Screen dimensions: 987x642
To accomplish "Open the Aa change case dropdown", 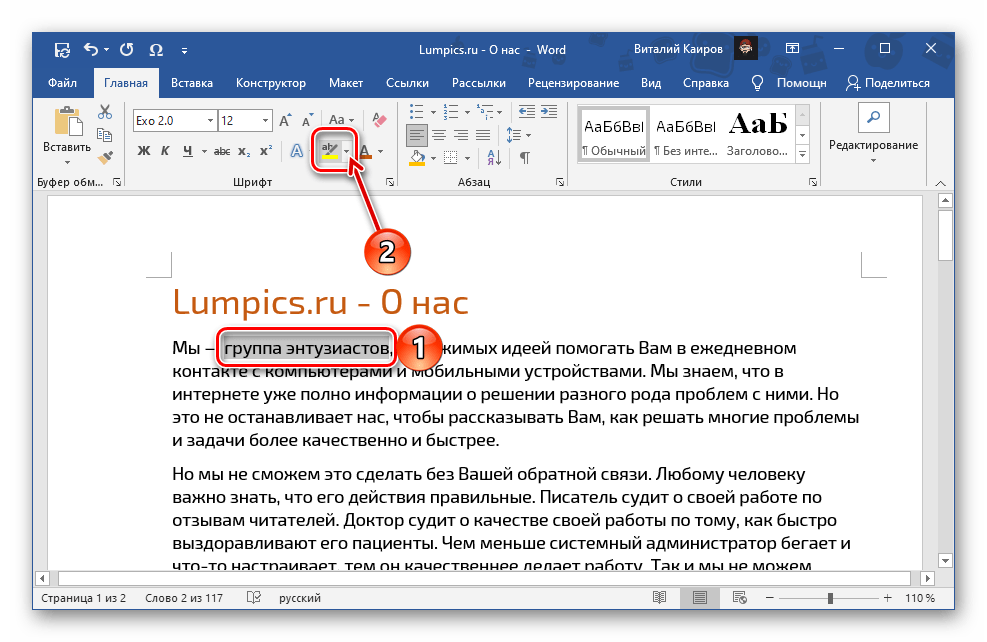I will (x=341, y=120).
